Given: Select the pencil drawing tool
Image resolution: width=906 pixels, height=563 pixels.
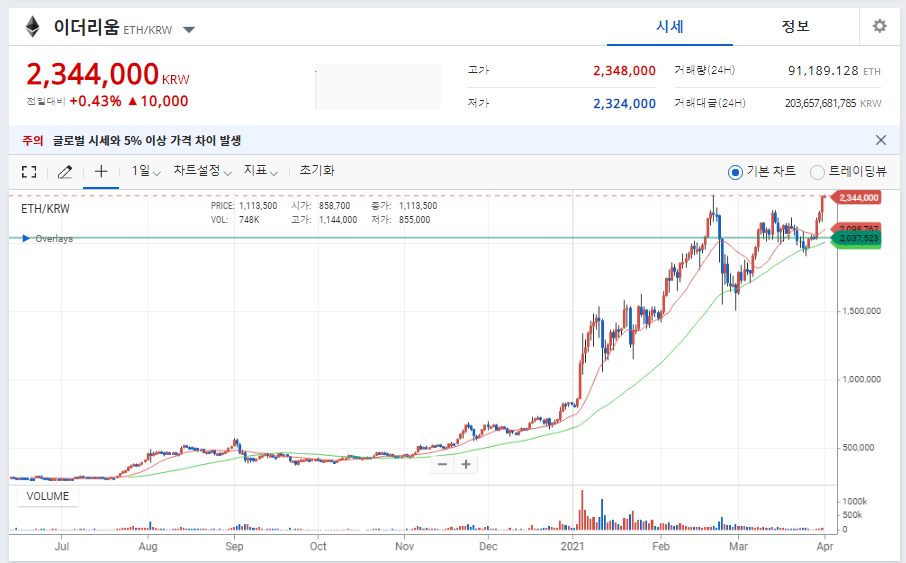Looking at the screenshot, I should (65, 172).
